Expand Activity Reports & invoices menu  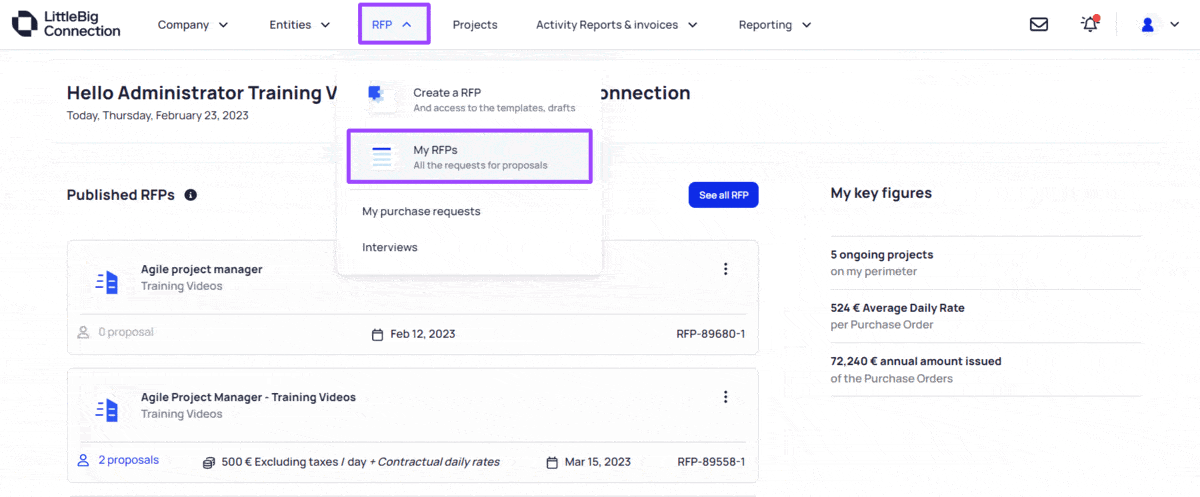[617, 25]
